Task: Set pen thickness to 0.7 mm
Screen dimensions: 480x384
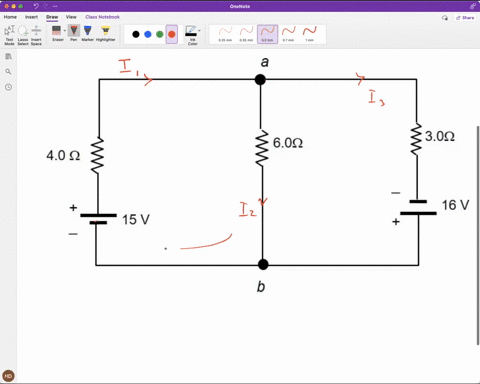Action: pyautogui.click(x=288, y=34)
